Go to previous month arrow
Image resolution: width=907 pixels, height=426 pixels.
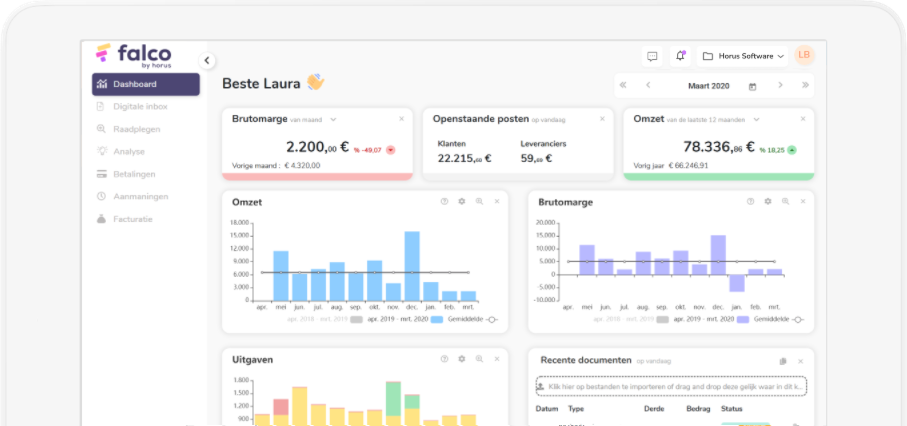(x=648, y=86)
